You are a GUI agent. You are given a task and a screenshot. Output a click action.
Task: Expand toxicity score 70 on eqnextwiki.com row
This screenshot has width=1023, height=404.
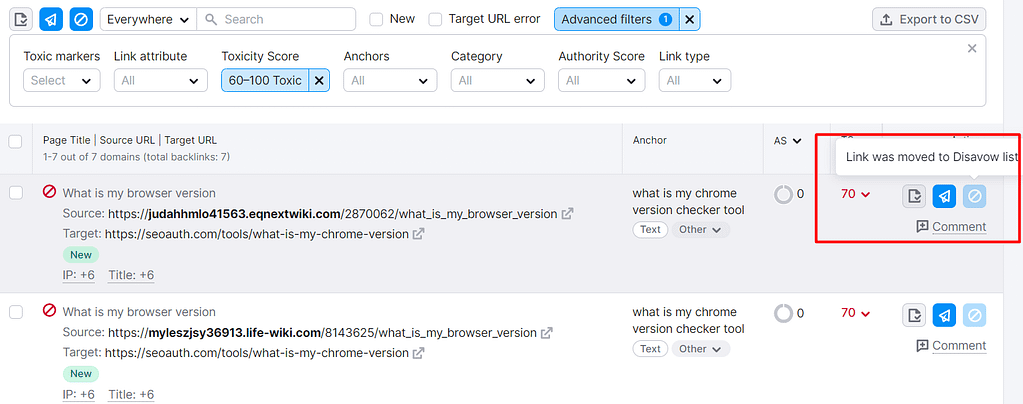(x=855, y=194)
